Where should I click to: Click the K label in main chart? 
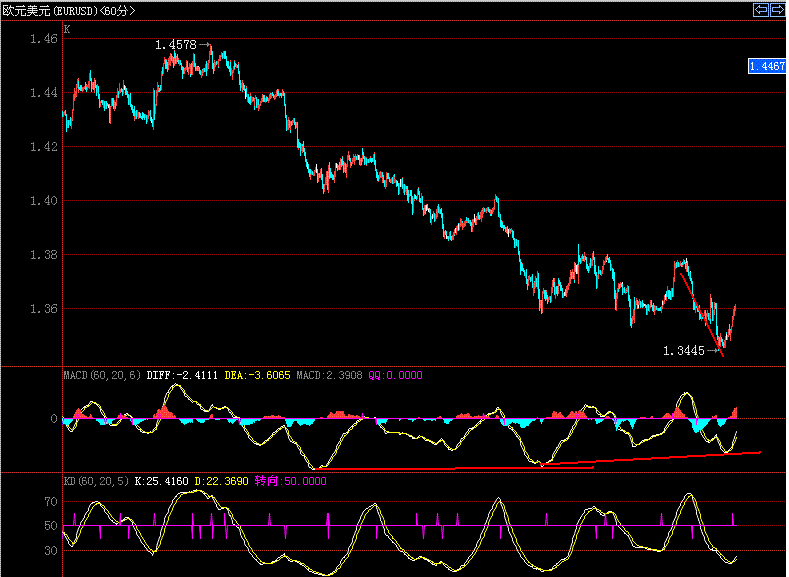tap(67, 29)
